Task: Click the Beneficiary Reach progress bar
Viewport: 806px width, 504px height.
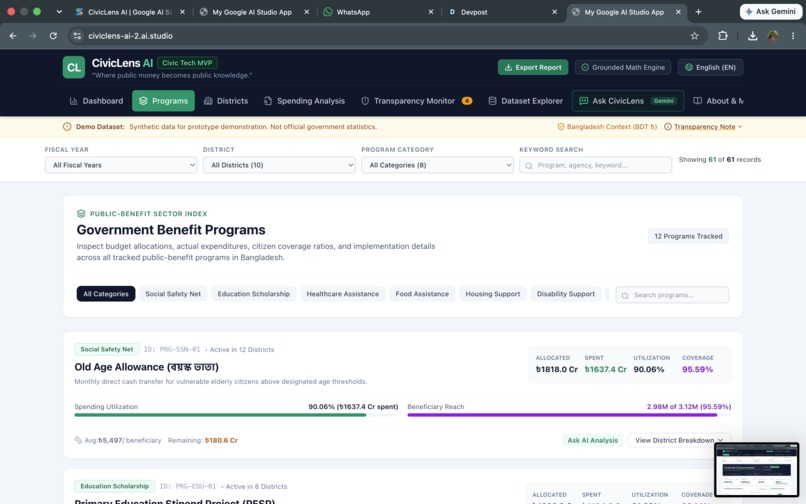Action: (569, 415)
